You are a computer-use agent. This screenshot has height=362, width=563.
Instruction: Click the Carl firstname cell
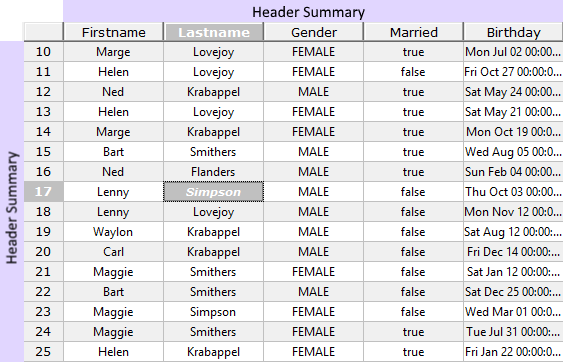[x=113, y=252]
